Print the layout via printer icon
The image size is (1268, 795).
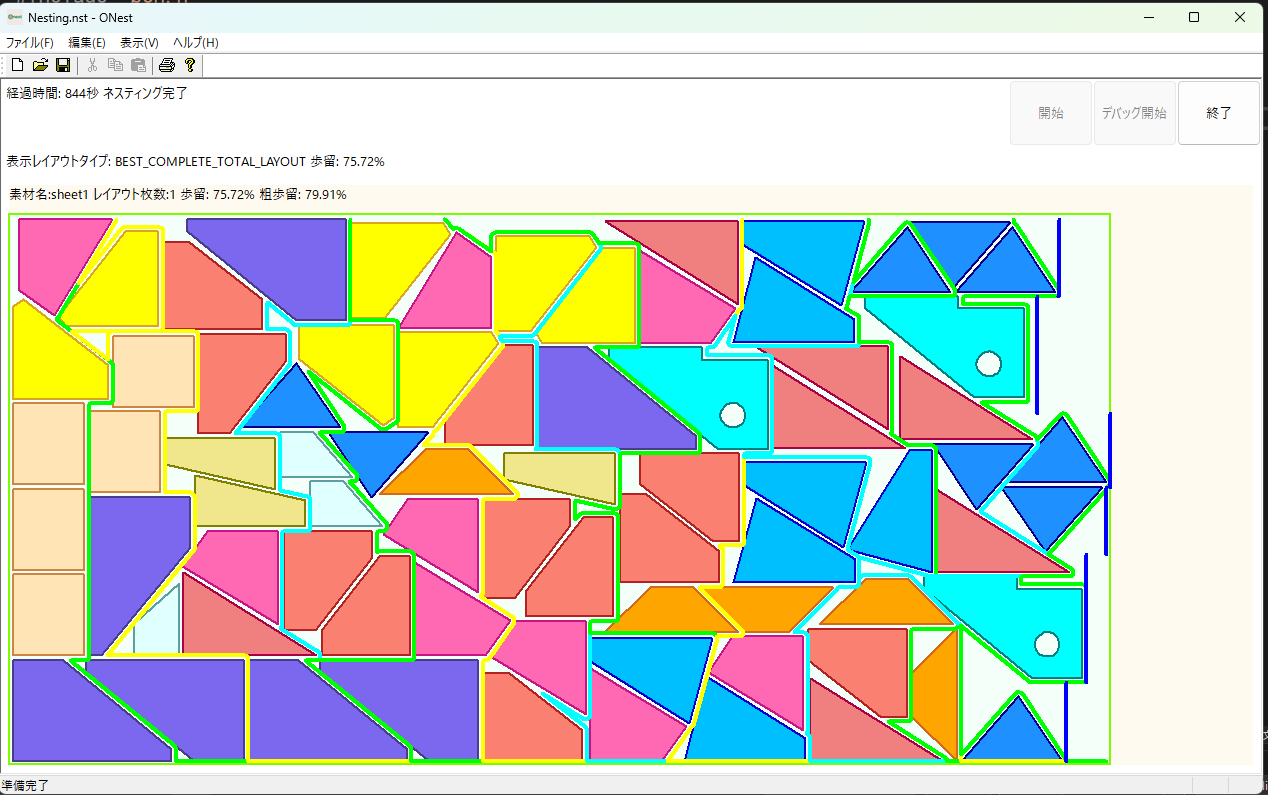pyautogui.click(x=167, y=66)
